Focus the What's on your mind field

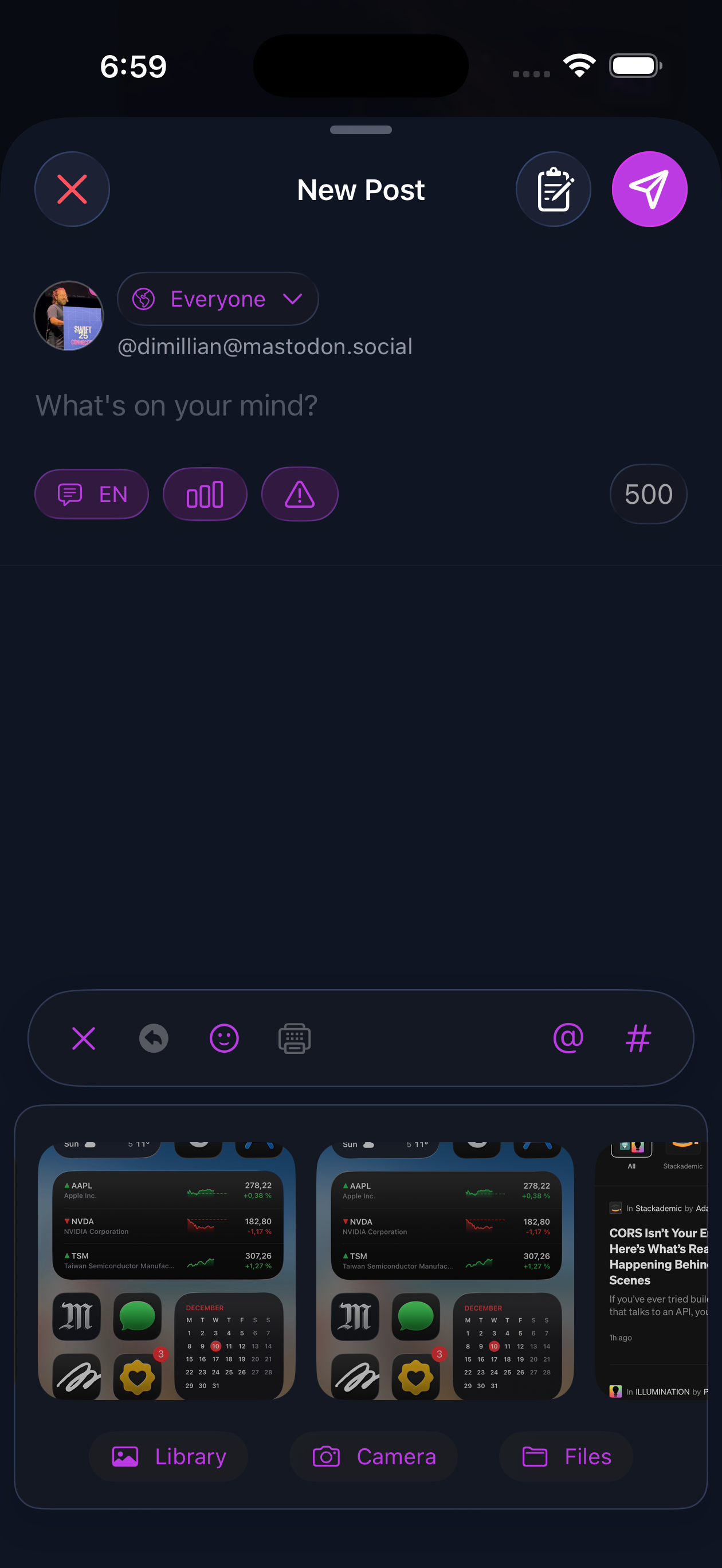pyautogui.click(x=361, y=405)
